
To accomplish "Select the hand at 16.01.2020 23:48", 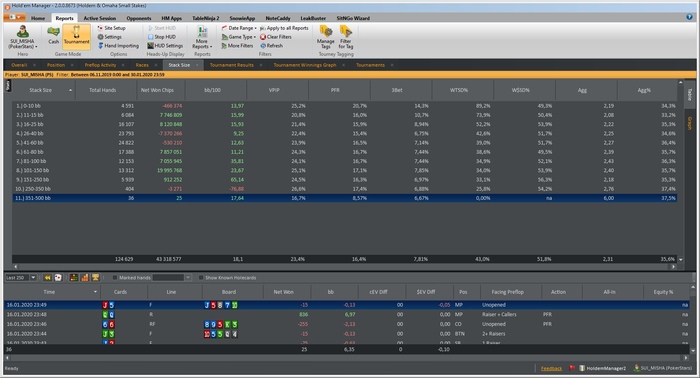I will point(346,315).
